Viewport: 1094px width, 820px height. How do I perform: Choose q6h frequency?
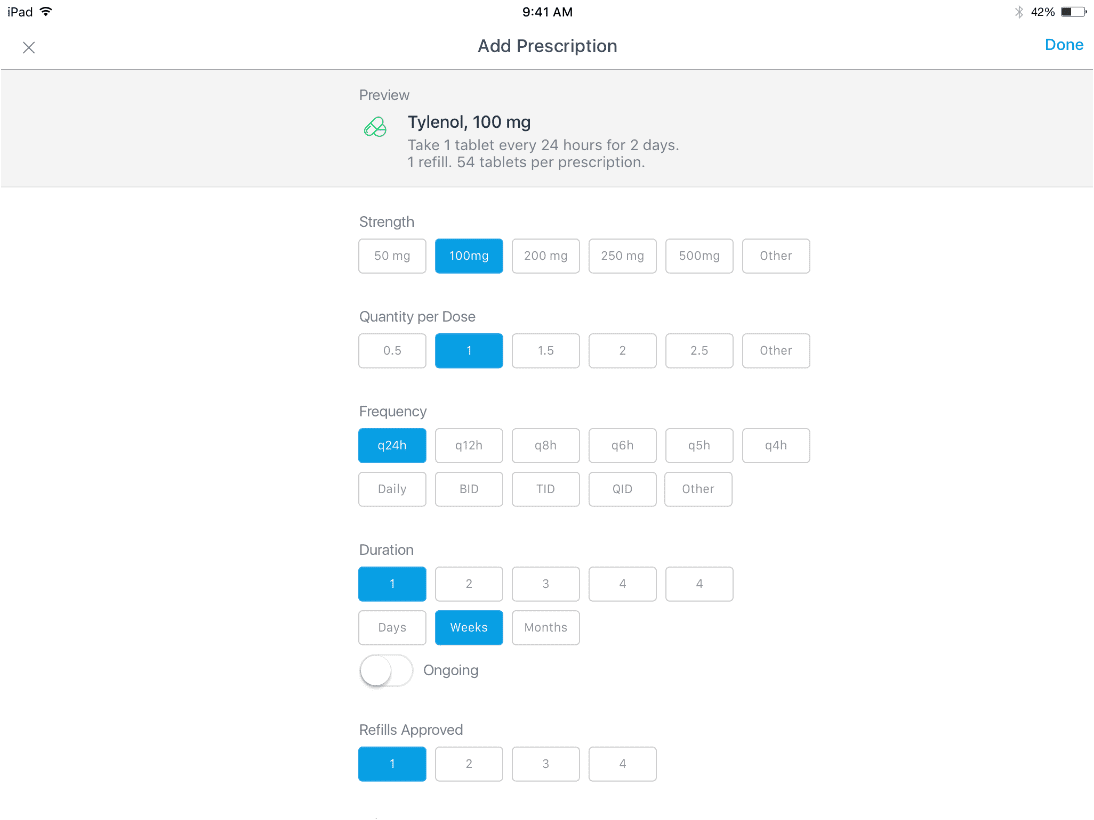click(x=622, y=445)
